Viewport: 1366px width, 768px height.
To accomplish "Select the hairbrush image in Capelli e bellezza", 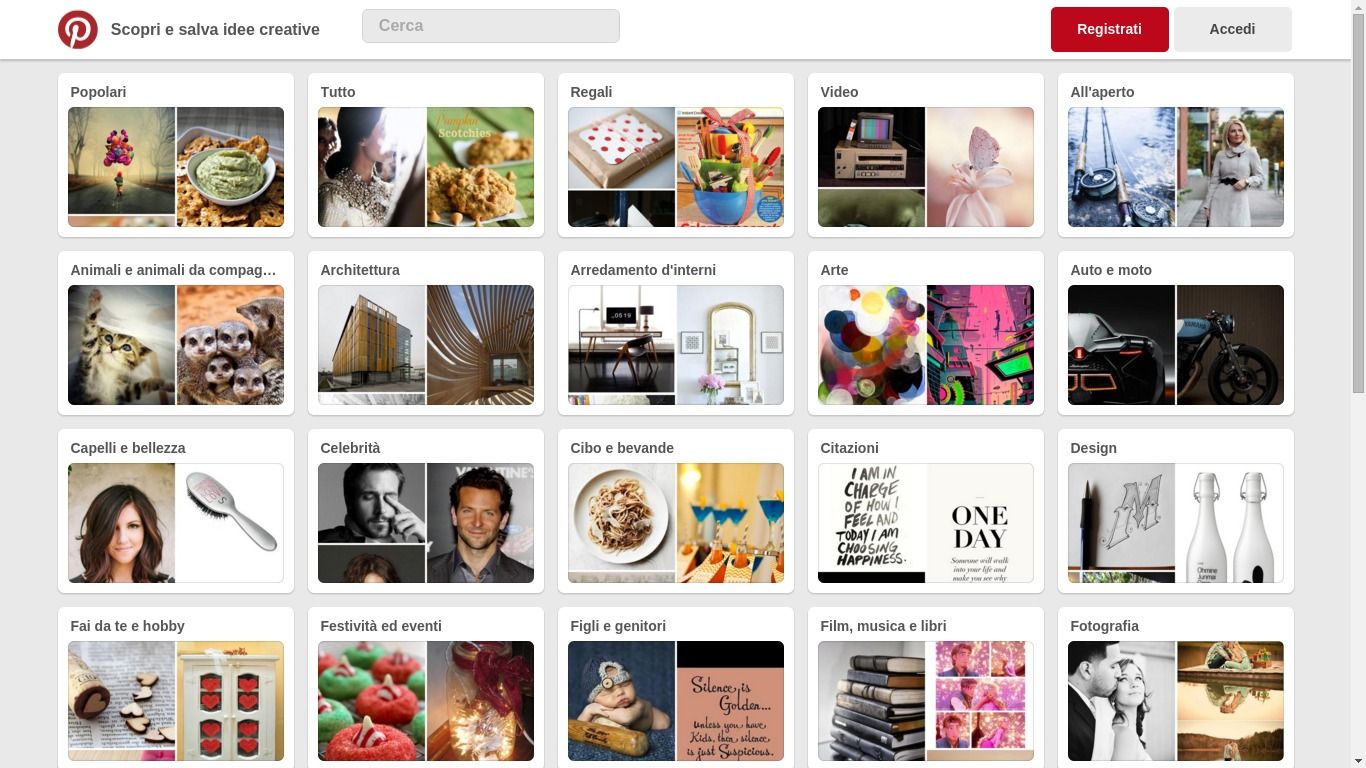I will [230, 523].
